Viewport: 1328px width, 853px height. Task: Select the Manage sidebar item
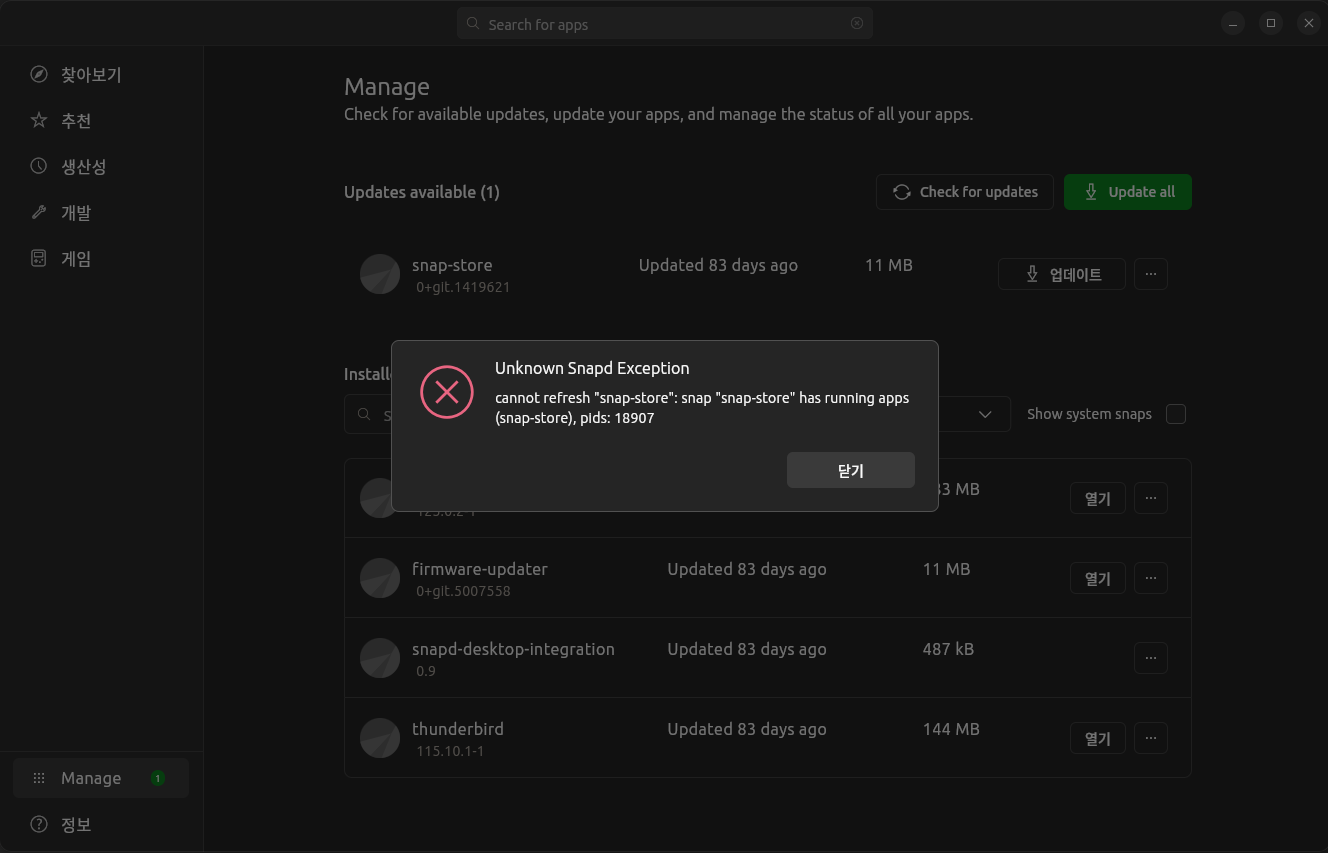coord(101,778)
